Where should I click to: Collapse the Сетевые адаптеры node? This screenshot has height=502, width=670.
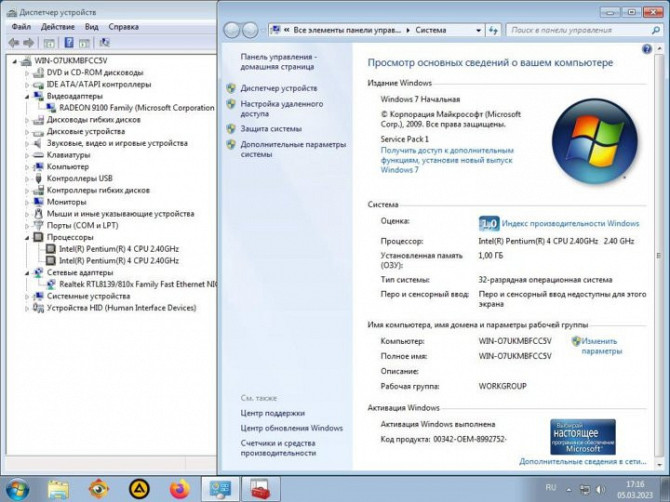point(27,273)
